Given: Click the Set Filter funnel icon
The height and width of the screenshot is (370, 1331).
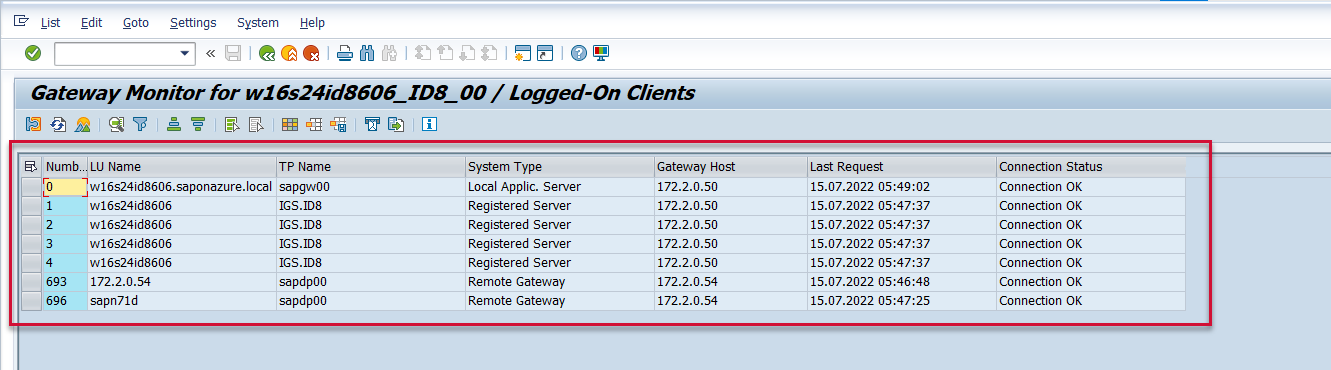Looking at the screenshot, I should (141, 125).
